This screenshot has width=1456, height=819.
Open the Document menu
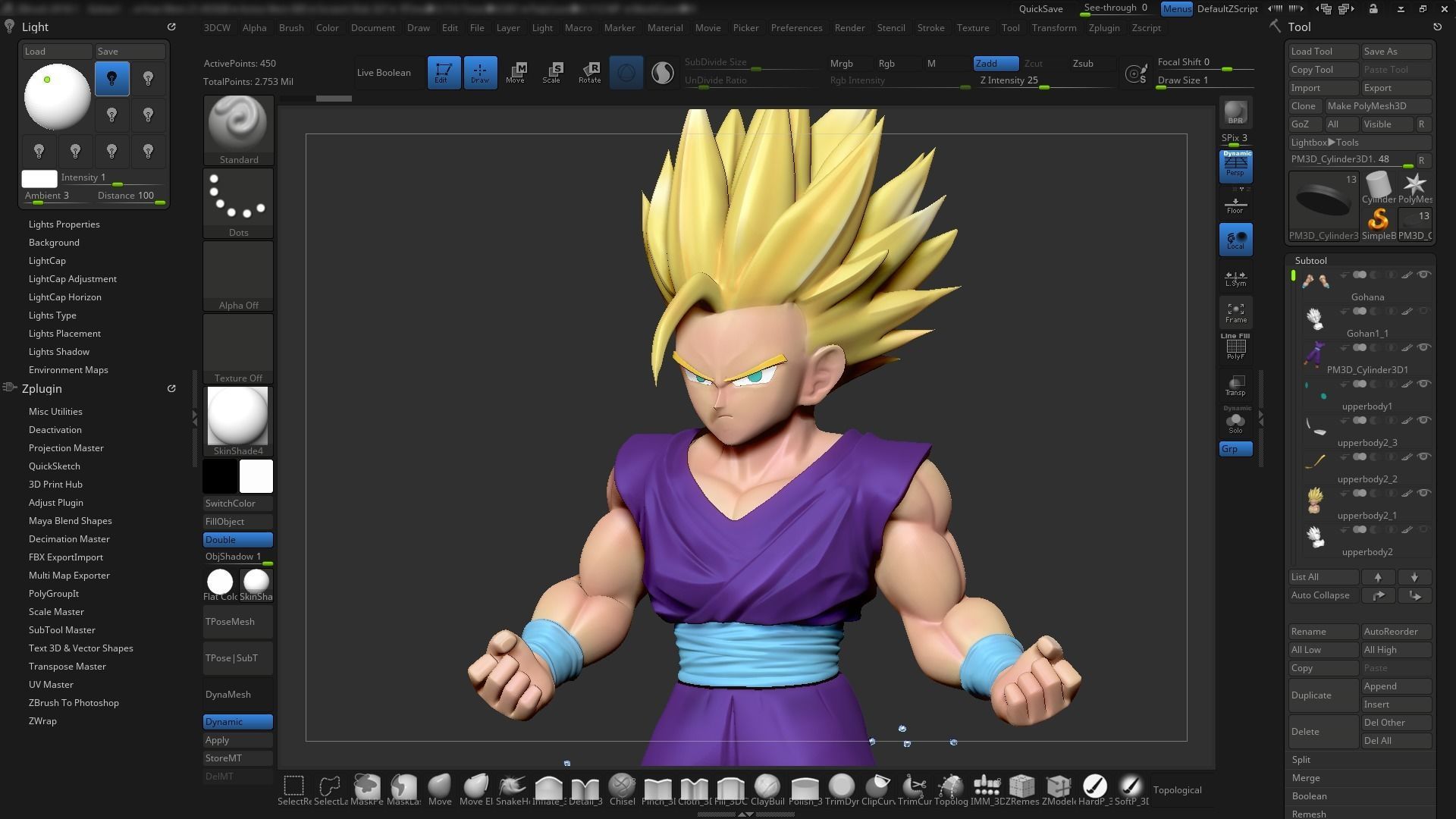[x=372, y=28]
